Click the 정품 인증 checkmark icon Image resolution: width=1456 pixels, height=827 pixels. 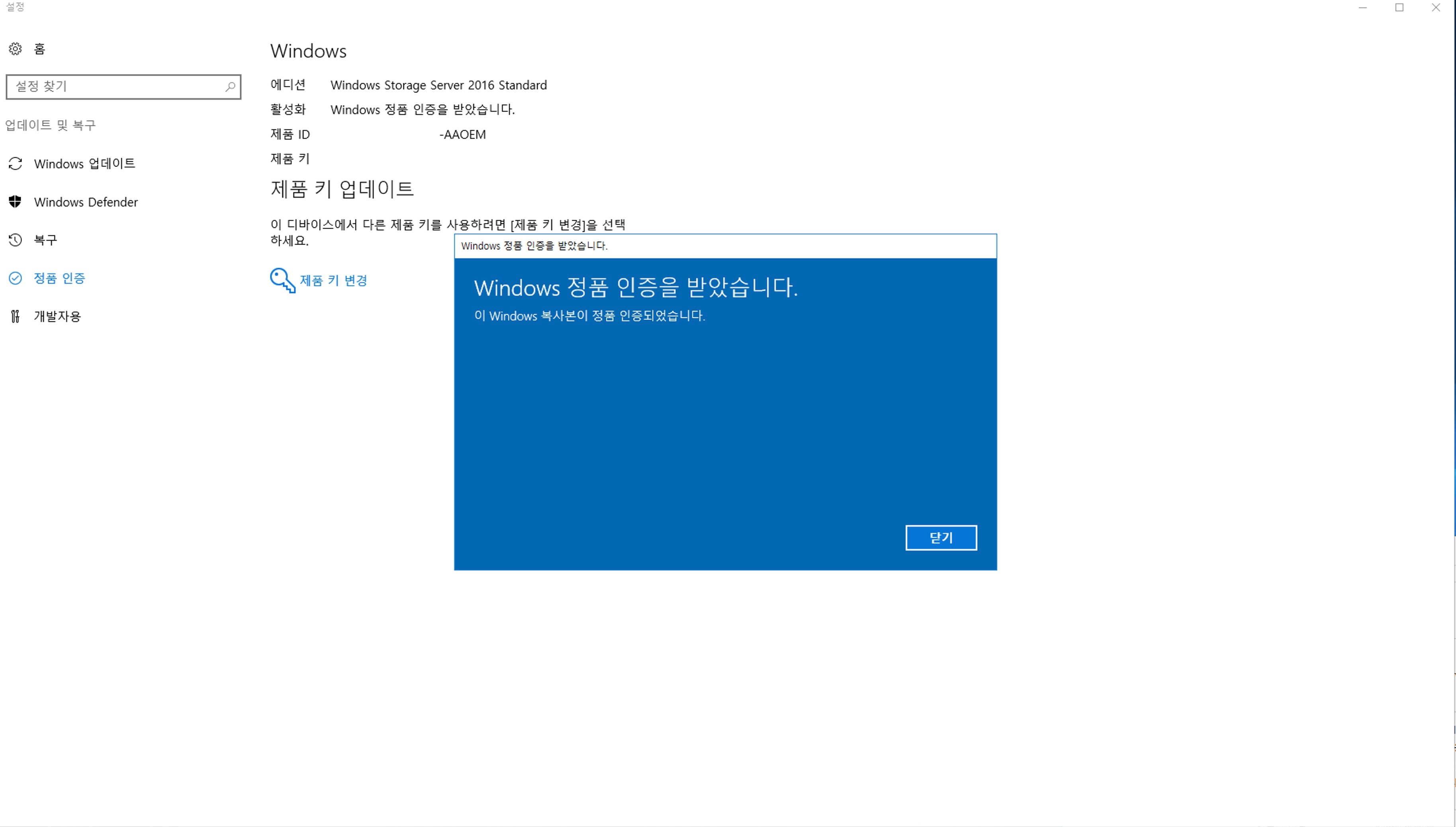tap(15, 278)
